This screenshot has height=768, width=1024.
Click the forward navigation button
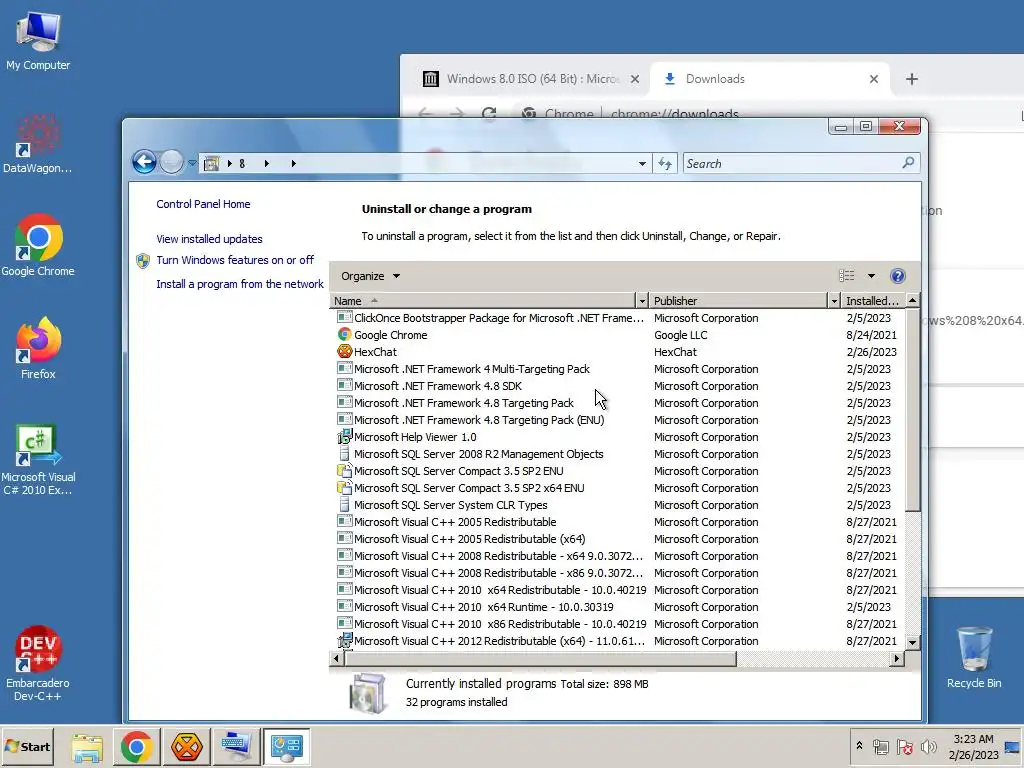171,162
